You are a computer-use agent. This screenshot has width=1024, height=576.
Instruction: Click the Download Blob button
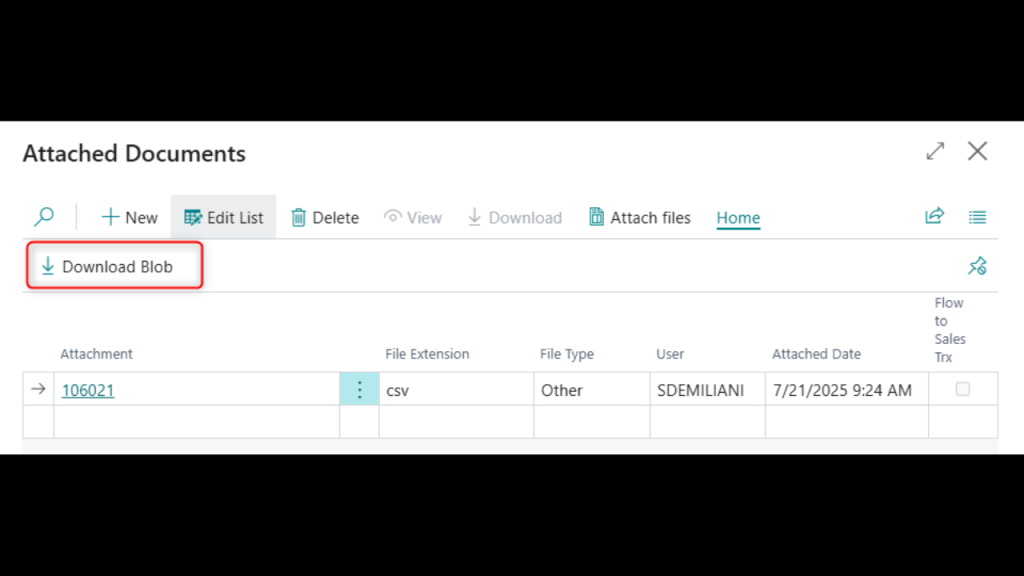coord(115,267)
